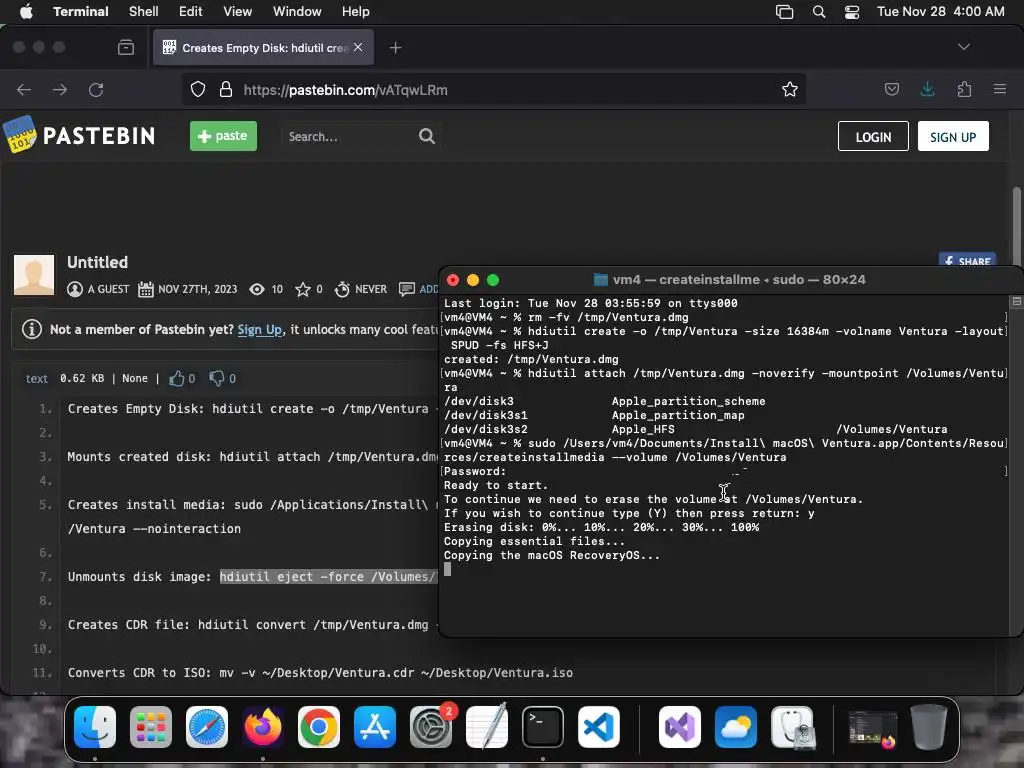Click the star rating icon for the paste
This screenshot has height=768, width=1024.
pyautogui.click(x=302, y=289)
